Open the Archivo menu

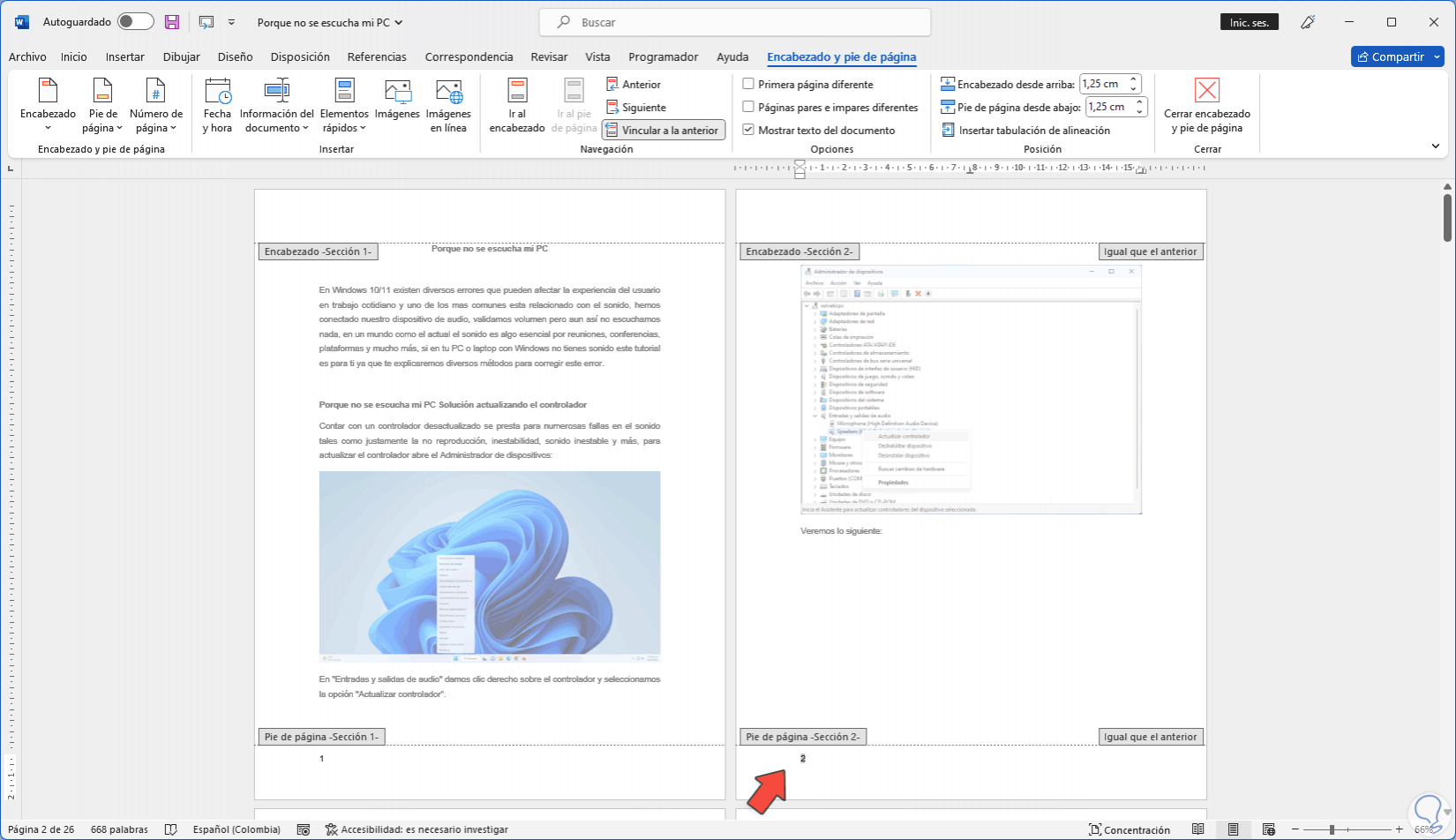pos(27,56)
